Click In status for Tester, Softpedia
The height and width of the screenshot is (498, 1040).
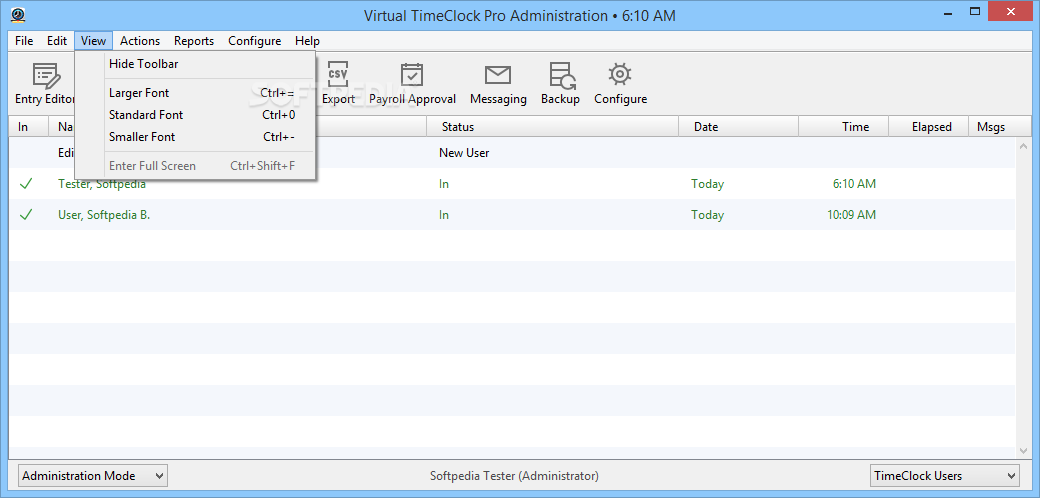point(444,184)
